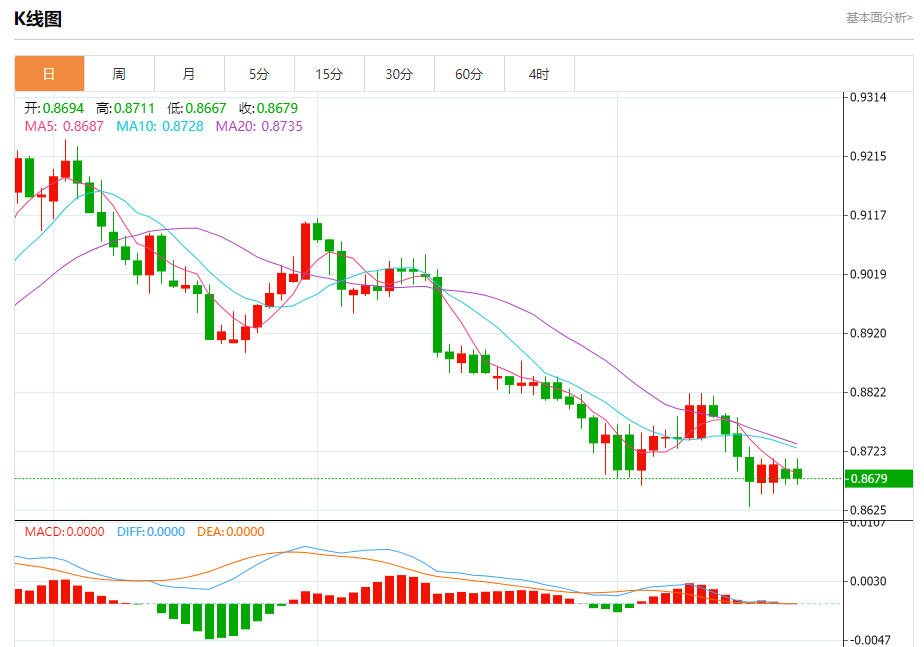This screenshot has height=647, width=924.
Task: Click the 0.9117 price axis label
Action: 868,215
